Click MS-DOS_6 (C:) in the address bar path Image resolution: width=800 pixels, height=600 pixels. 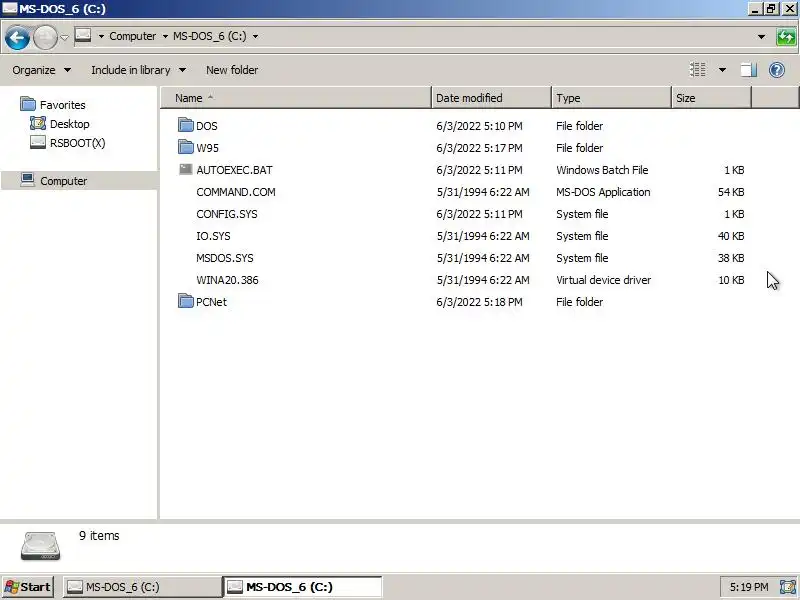[x=210, y=36]
